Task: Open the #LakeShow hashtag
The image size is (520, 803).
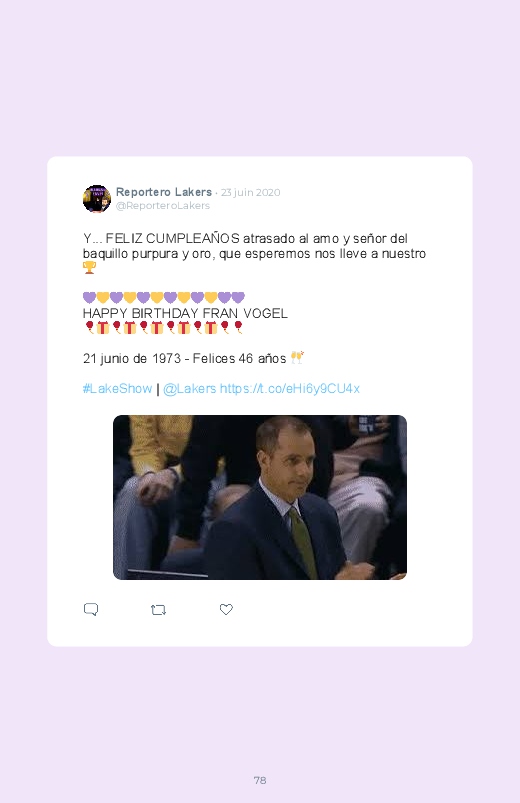Action: pos(117,389)
